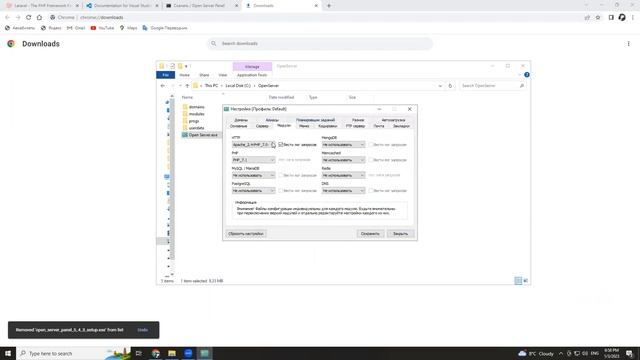Open Task View from the taskbar
Image resolution: width=640 pixels, height=360 pixels.
[x=139, y=353]
